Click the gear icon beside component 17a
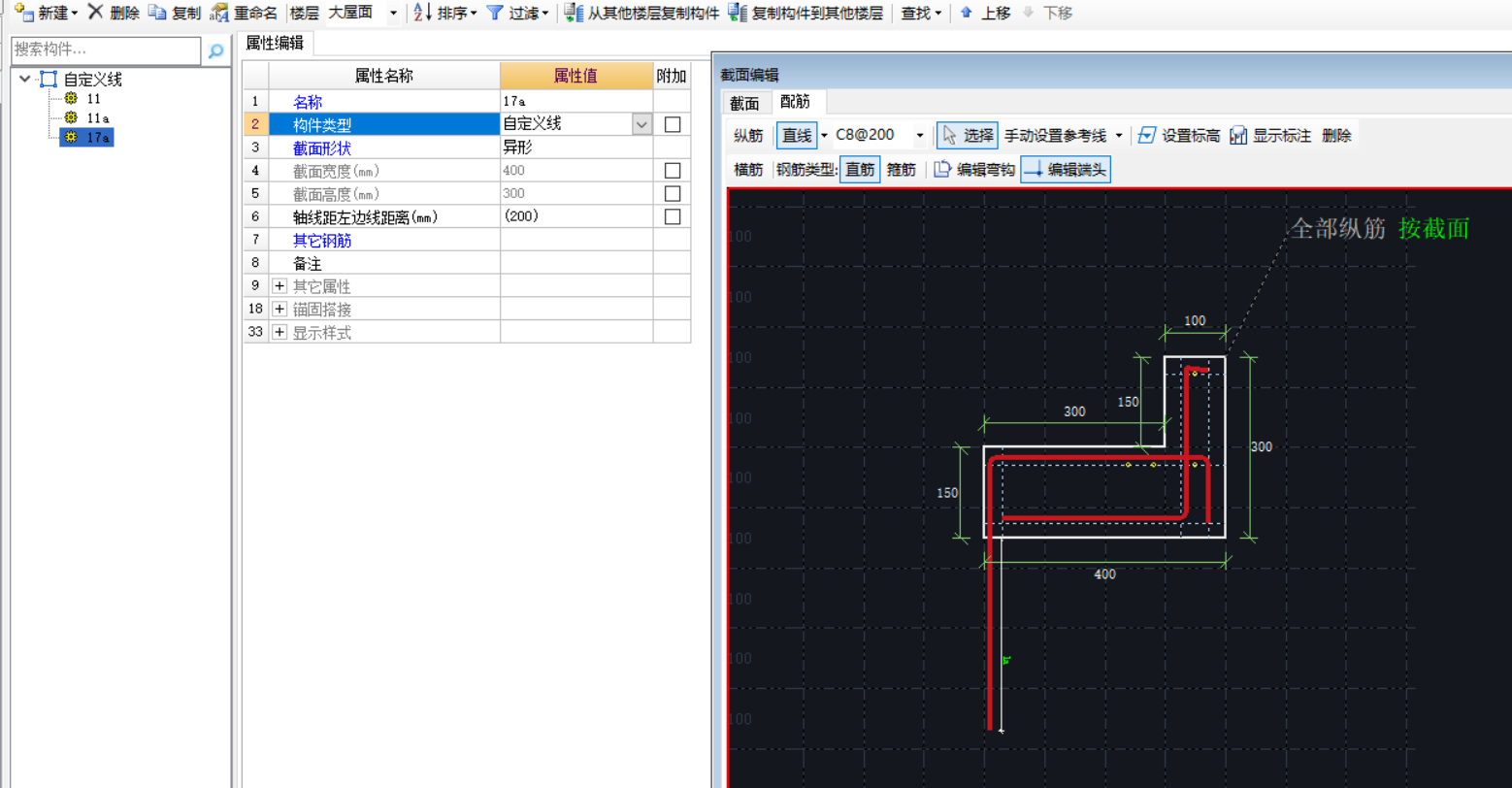This screenshot has height=788, width=1512. (70, 138)
